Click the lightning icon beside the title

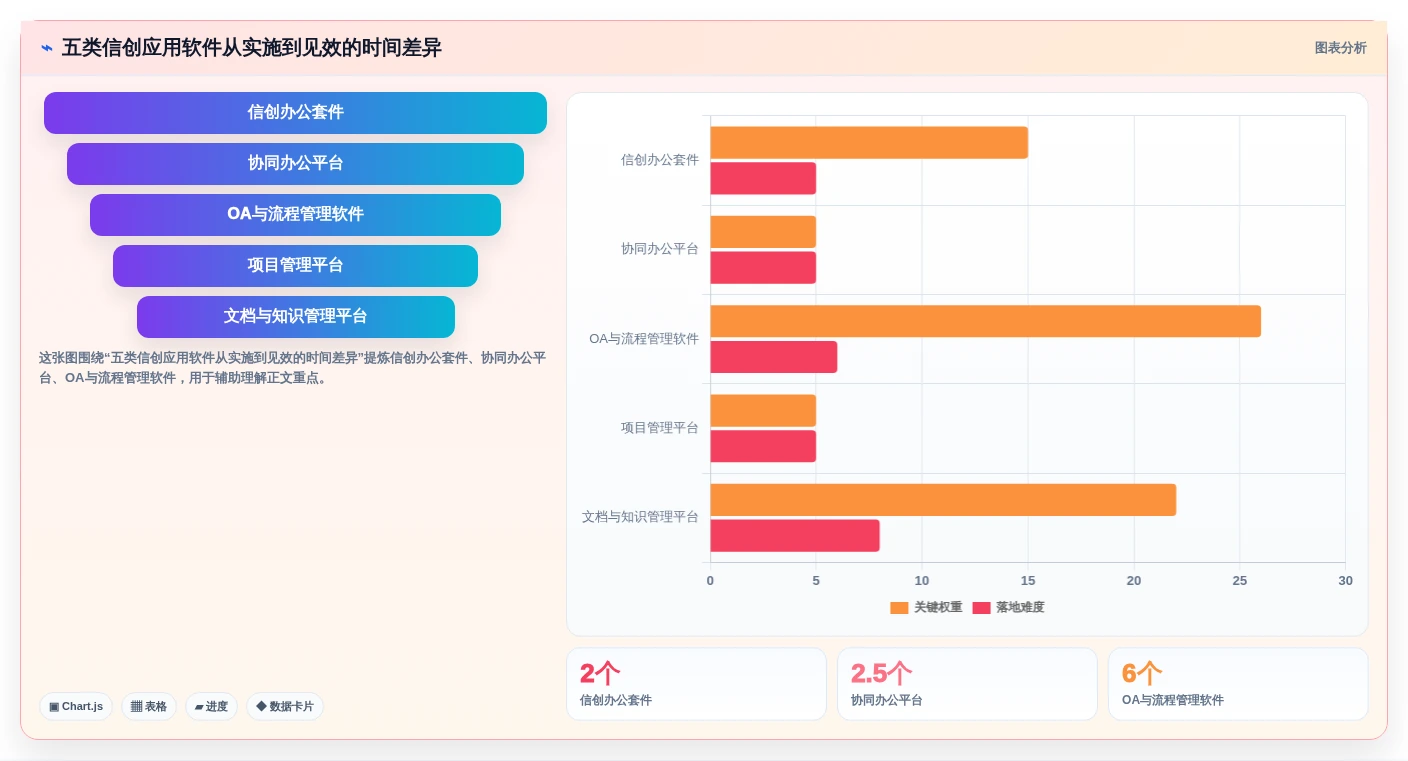click(x=47, y=48)
